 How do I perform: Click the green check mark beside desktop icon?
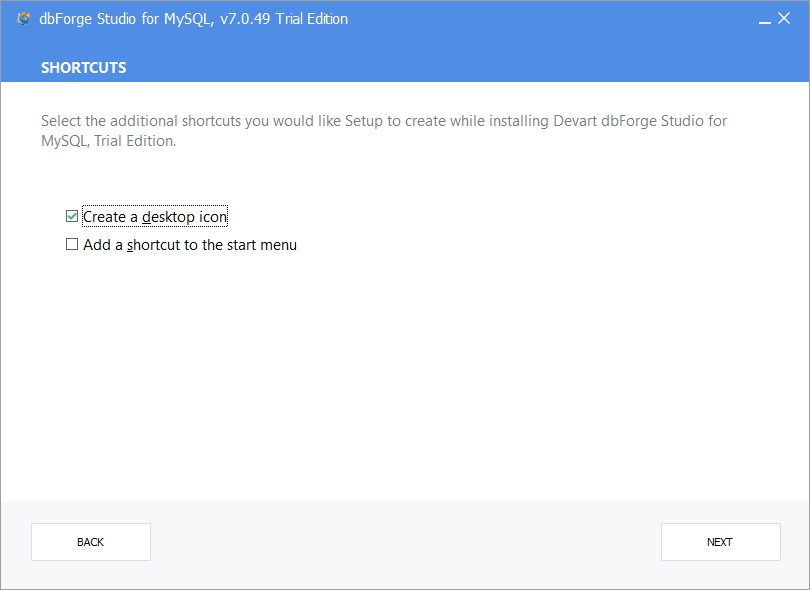click(72, 216)
